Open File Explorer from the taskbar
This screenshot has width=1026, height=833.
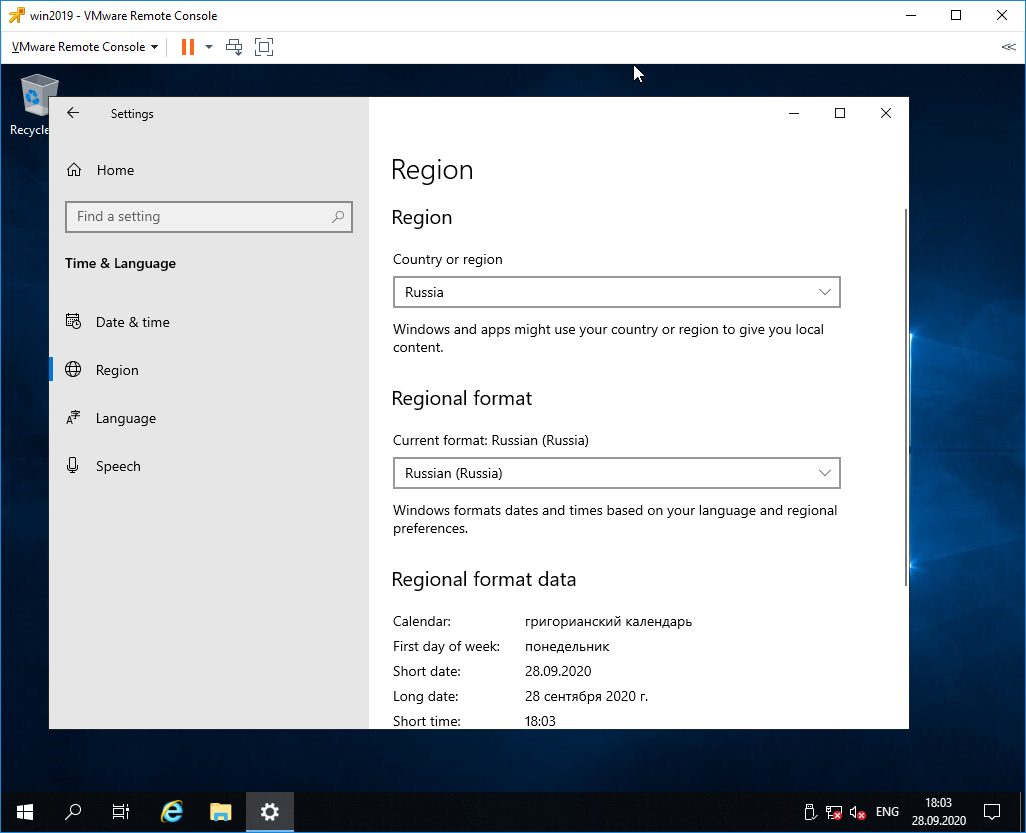[x=221, y=812]
